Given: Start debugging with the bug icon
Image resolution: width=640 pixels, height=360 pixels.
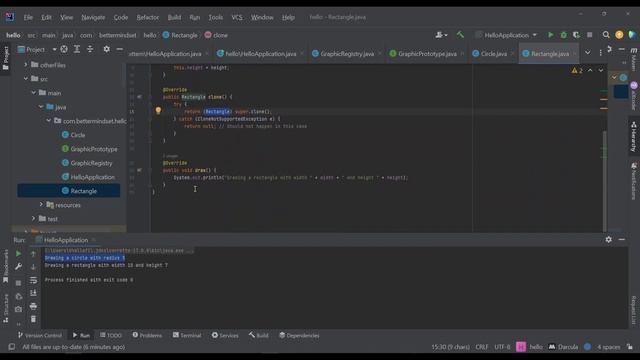Looking at the screenshot, I should (x=564, y=35).
